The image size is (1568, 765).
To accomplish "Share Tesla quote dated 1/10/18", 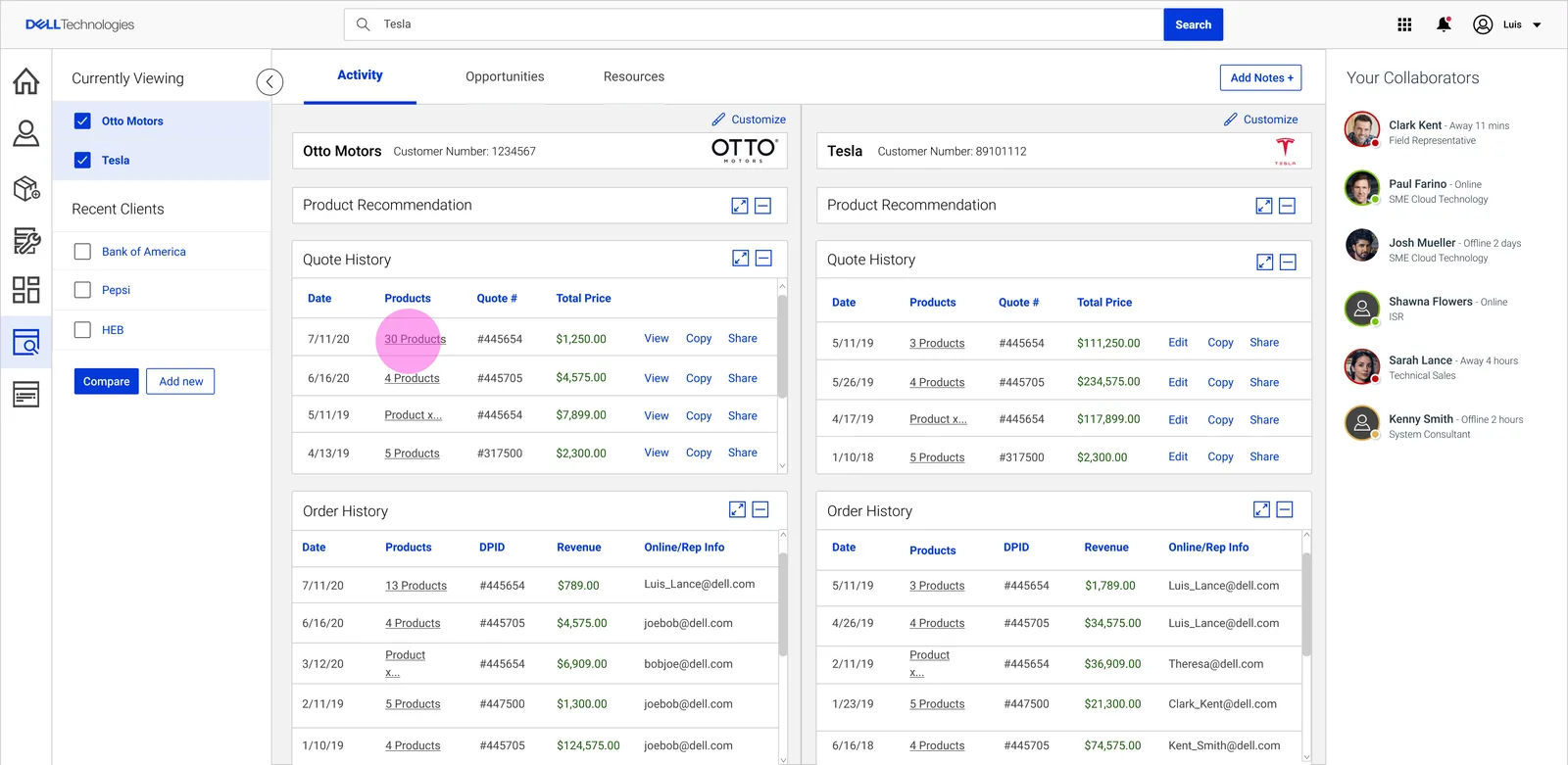I will (1264, 456).
